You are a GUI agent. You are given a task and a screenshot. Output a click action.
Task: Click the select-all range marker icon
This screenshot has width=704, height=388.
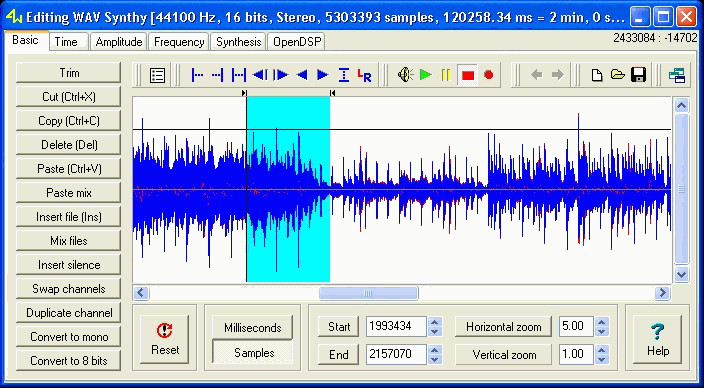(238, 75)
